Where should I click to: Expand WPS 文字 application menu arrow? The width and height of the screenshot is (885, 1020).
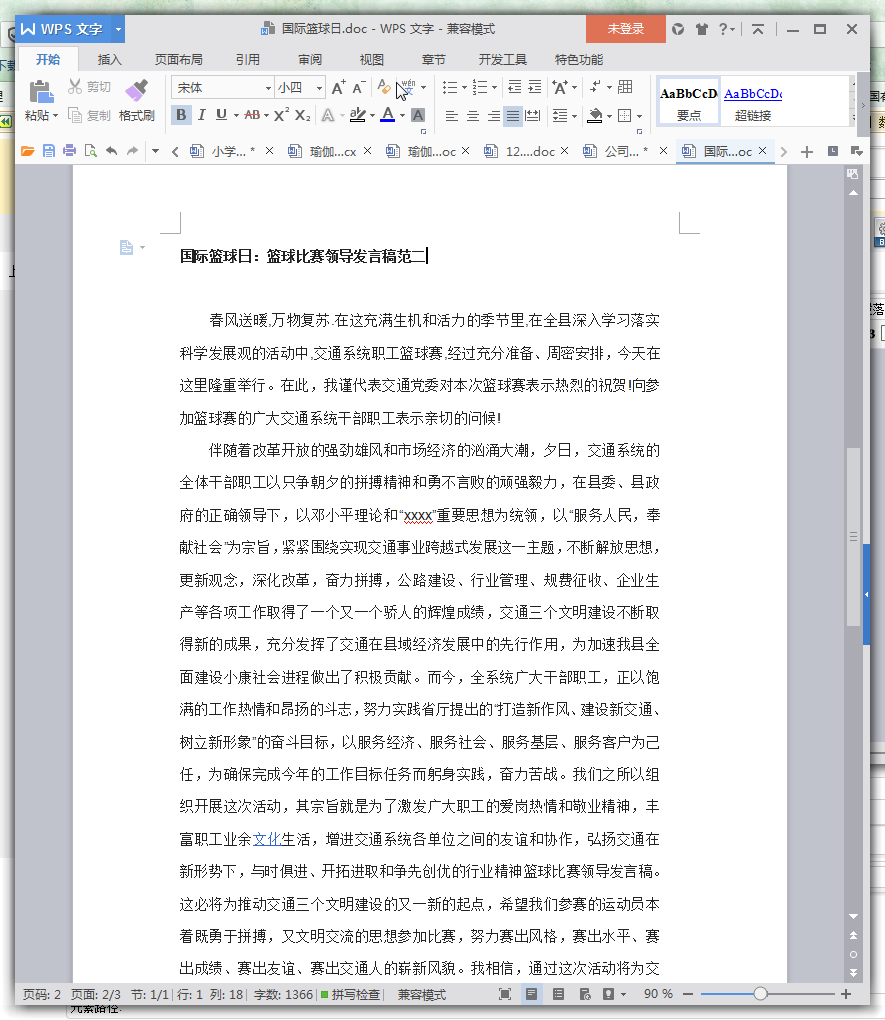point(118,29)
